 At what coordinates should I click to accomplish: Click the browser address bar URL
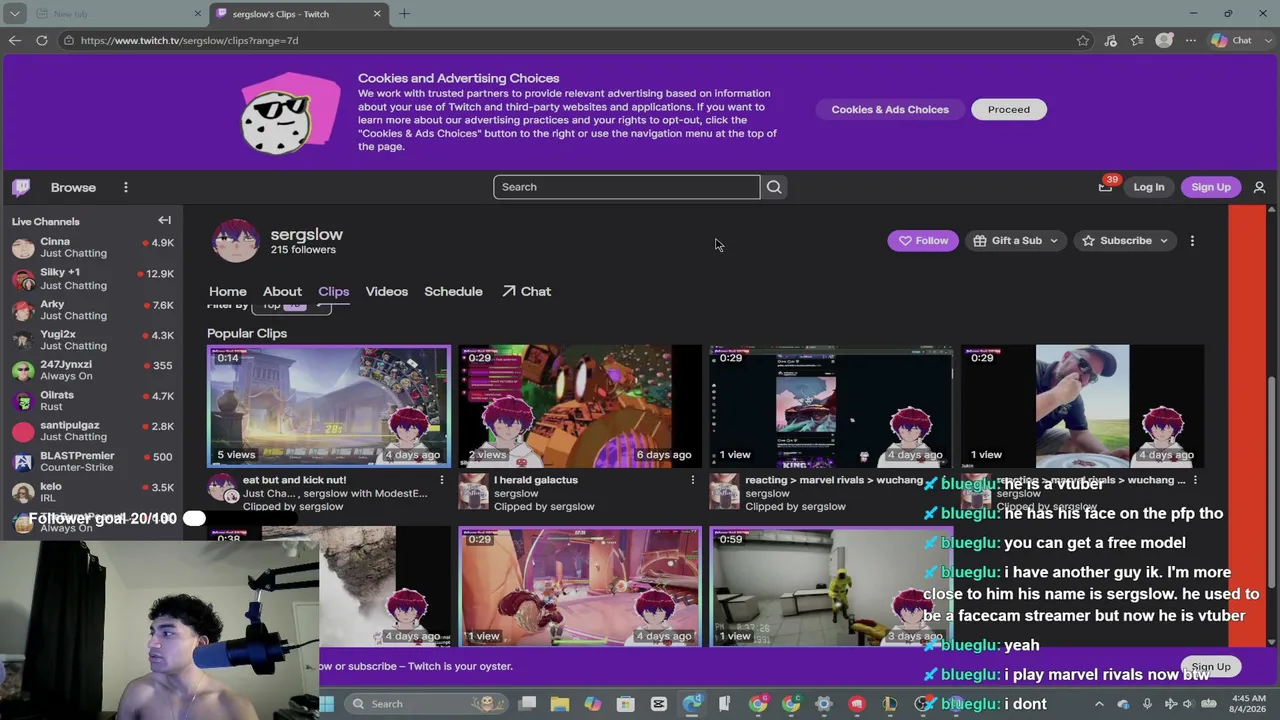189,41
